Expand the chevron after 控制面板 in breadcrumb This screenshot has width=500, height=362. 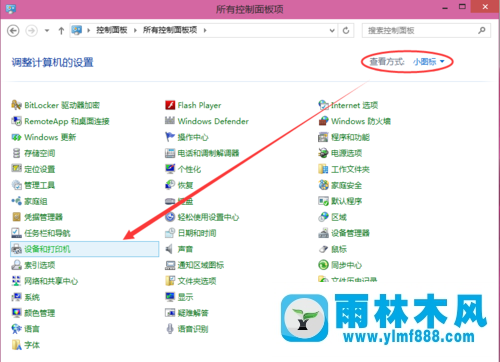tap(135, 31)
